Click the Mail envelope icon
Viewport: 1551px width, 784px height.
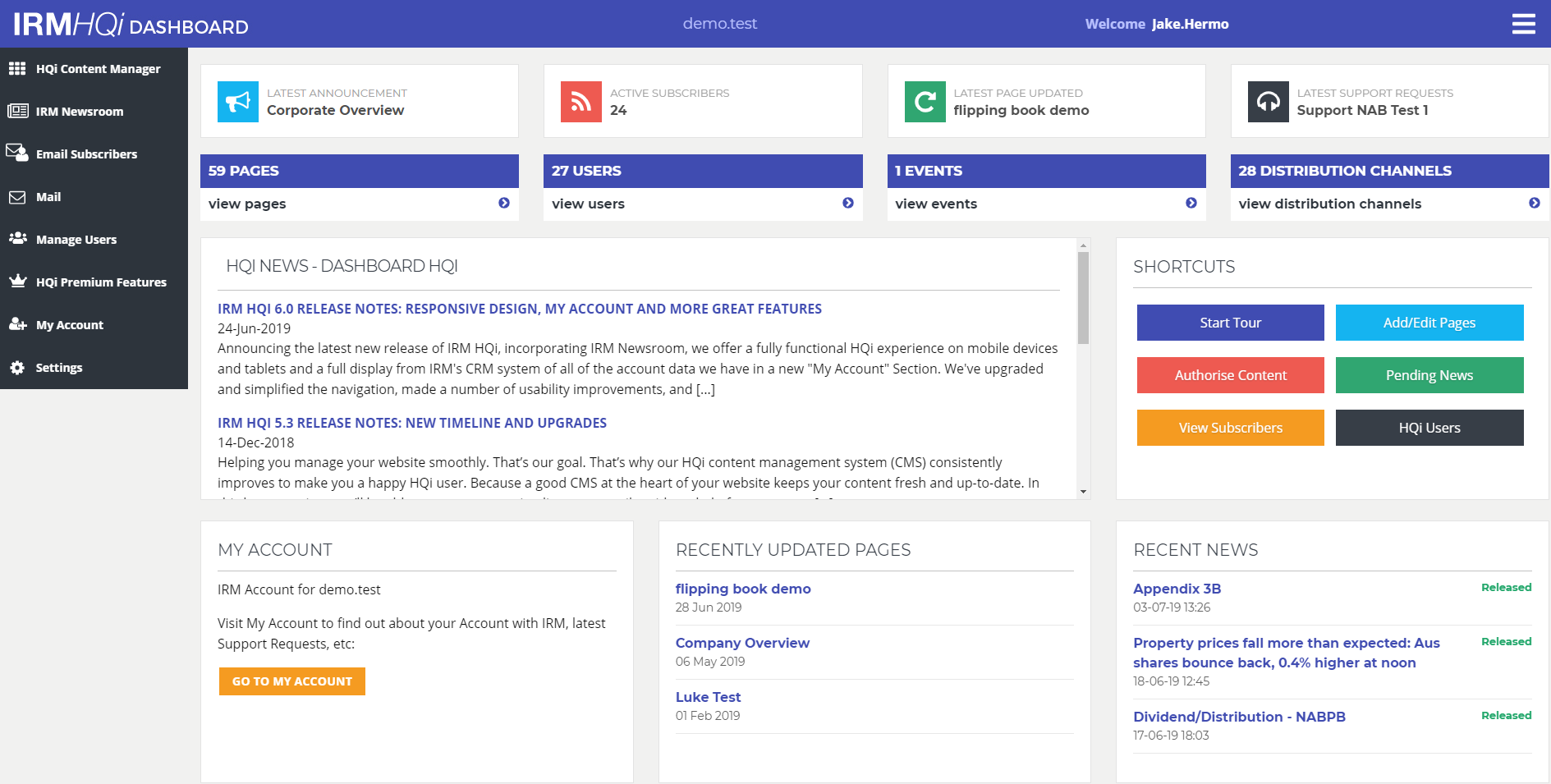17,197
